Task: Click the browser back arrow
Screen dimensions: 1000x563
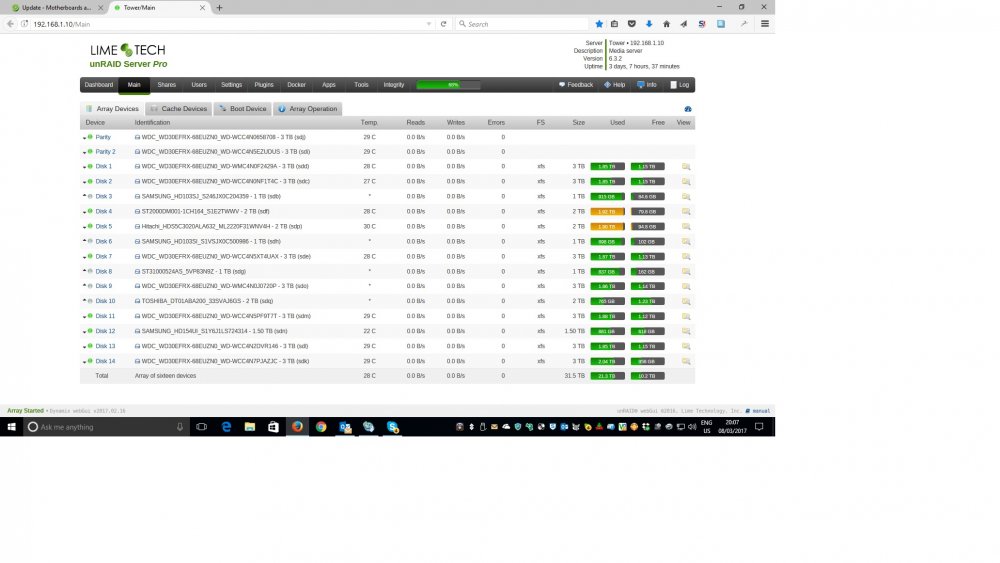Action: pos(10,24)
